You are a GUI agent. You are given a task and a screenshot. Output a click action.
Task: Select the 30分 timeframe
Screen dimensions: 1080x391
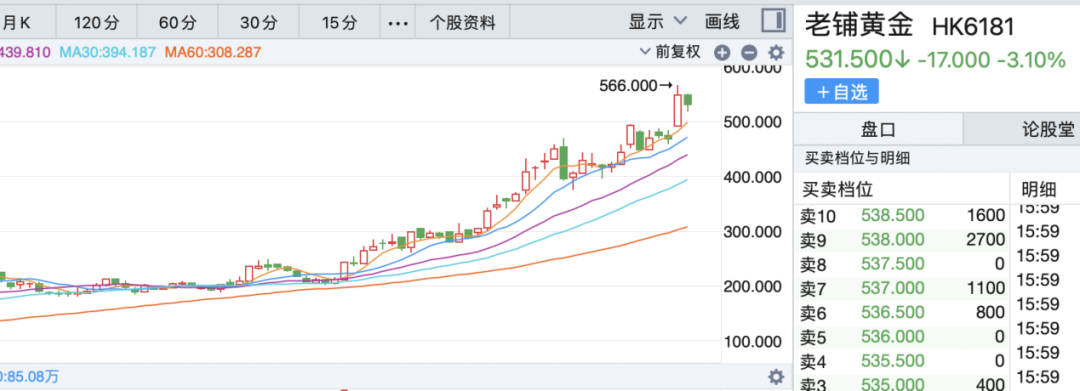[x=259, y=23]
